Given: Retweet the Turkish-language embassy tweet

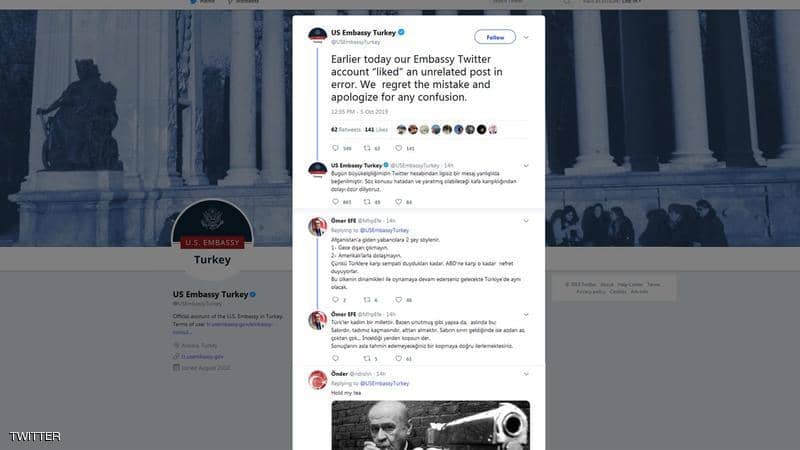Looking at the screenshot, I should click(367, 202).
